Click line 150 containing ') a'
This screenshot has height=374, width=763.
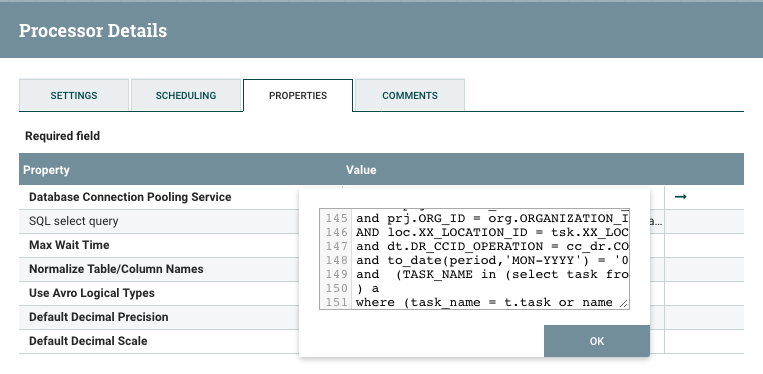tap(367, 288)
